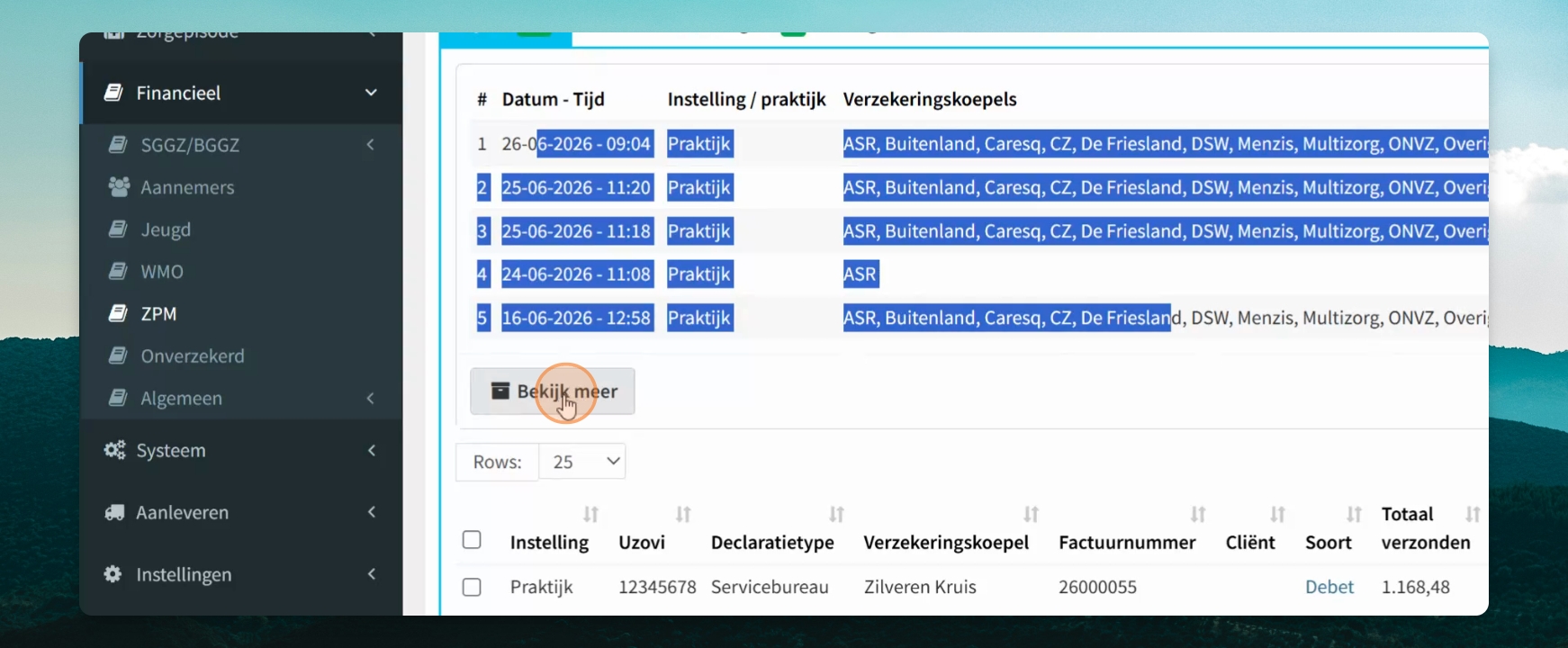
Task: Click the Financieel book icon
Action: (x=113, y=92)
